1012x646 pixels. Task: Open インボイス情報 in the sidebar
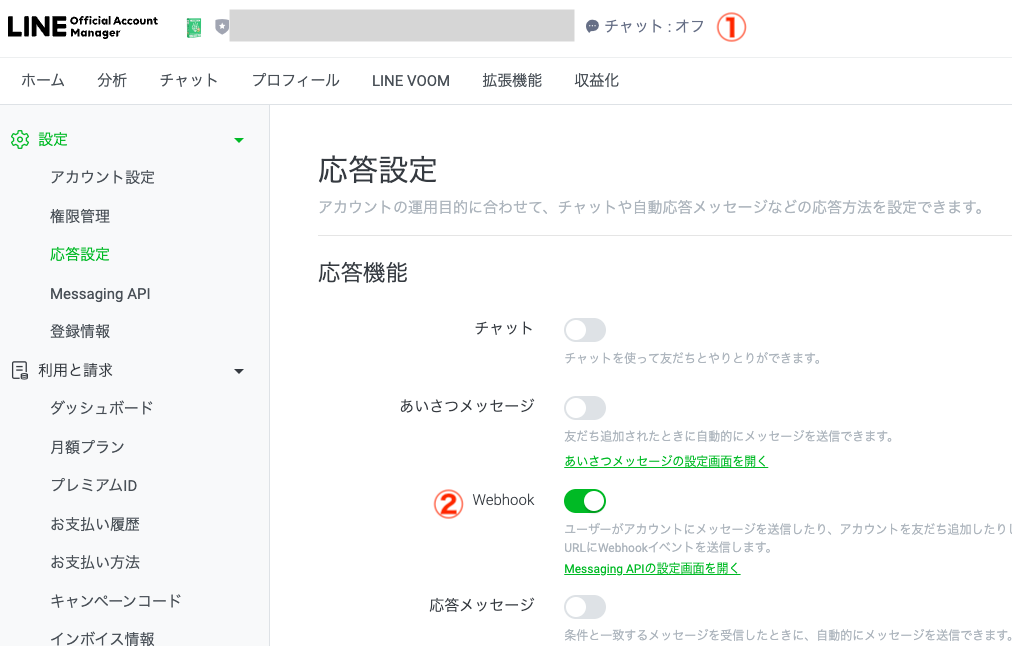(x=102, y=638)
